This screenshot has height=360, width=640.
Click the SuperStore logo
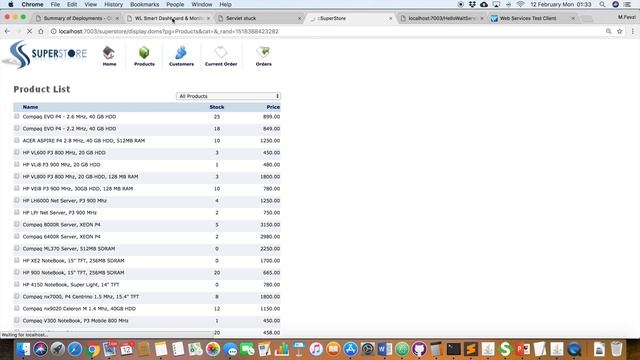click(x=44, y=55)
